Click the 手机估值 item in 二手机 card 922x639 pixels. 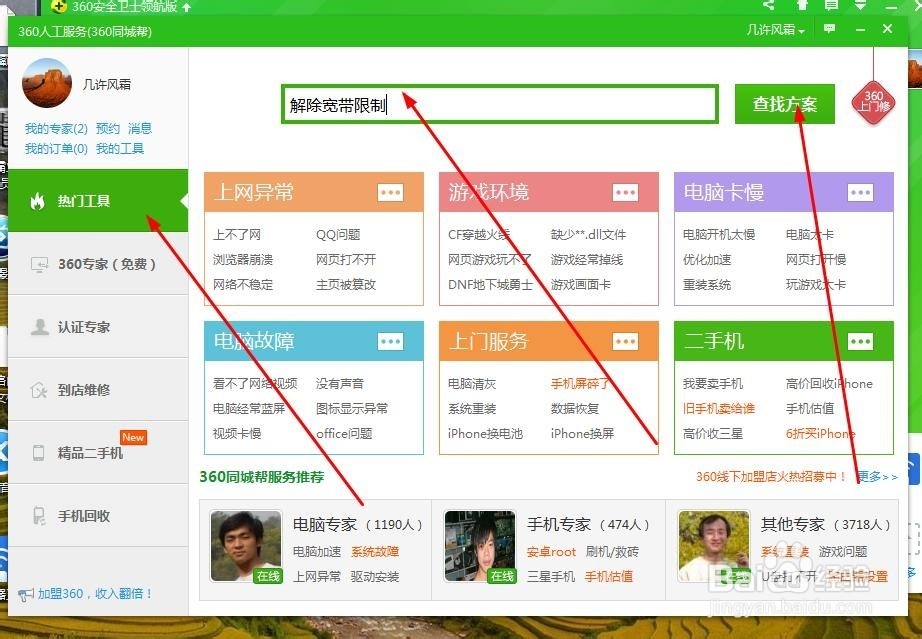pyautogui.click(x=810, y=408)
